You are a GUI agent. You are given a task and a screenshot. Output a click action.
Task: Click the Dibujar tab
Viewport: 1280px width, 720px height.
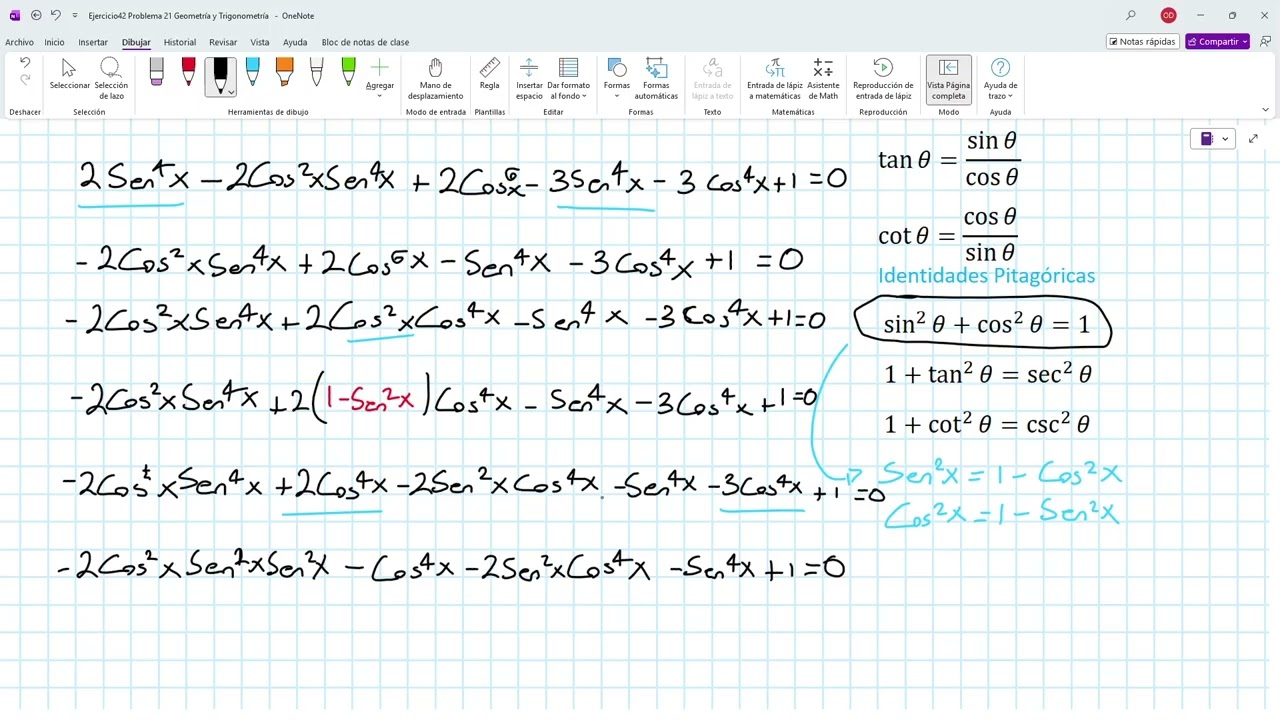pyautogui.click(x=136, y=42)
